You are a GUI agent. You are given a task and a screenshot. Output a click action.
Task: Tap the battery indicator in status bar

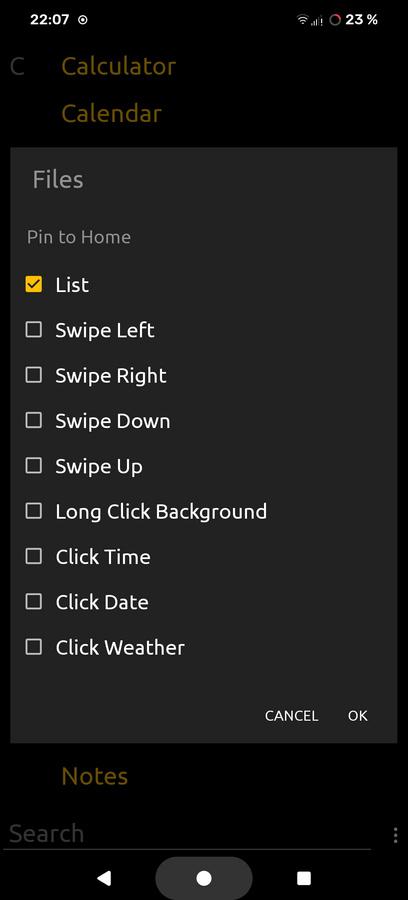(x=353, y=20)
